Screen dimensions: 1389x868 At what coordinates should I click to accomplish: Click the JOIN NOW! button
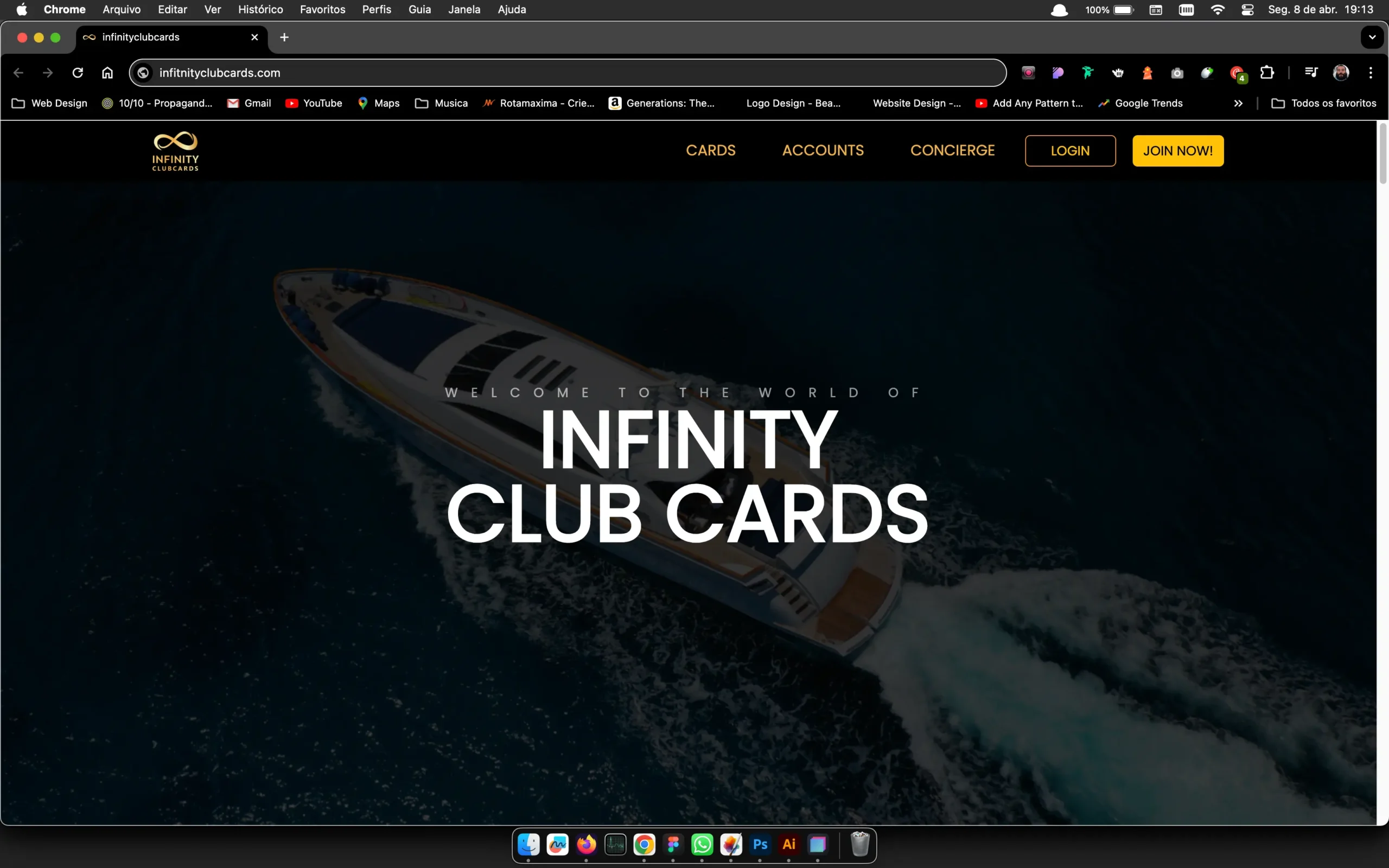coord(1177,150)
